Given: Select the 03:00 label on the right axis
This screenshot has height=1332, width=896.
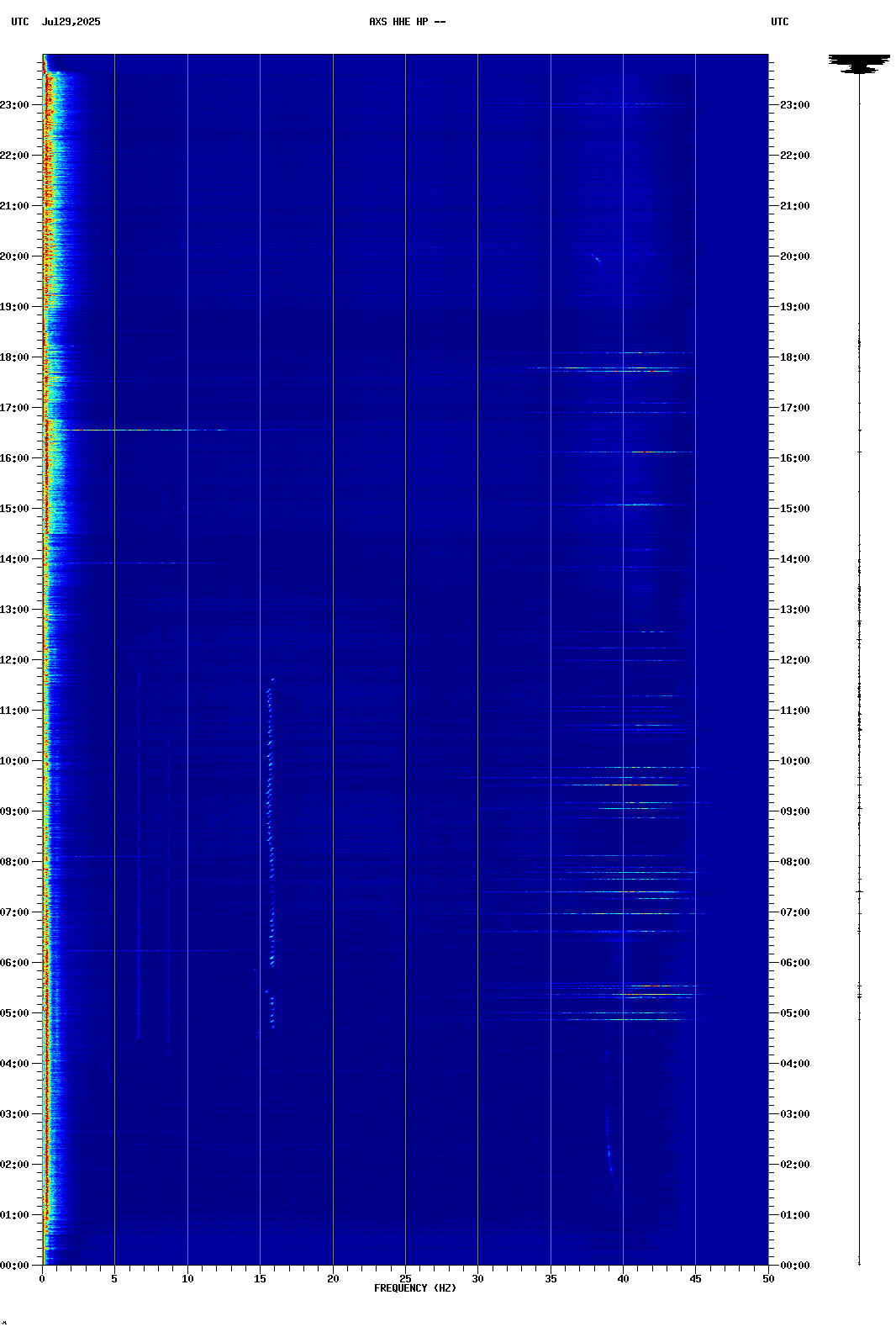Looking at the screenshot, I should (x=794, y=1114).
